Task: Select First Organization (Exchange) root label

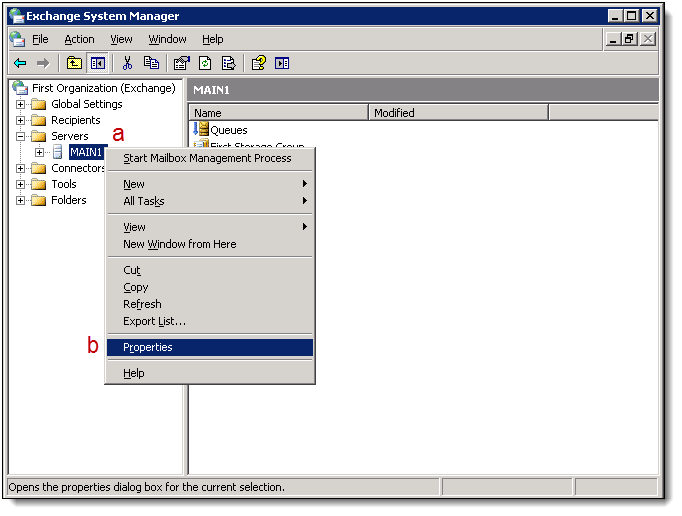Action: click(x=104, y=88)
